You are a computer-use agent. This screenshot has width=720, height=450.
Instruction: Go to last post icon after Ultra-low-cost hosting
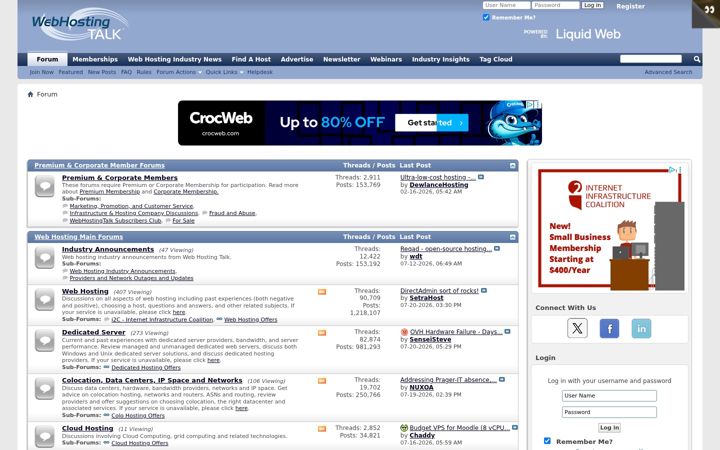point(481,177)
